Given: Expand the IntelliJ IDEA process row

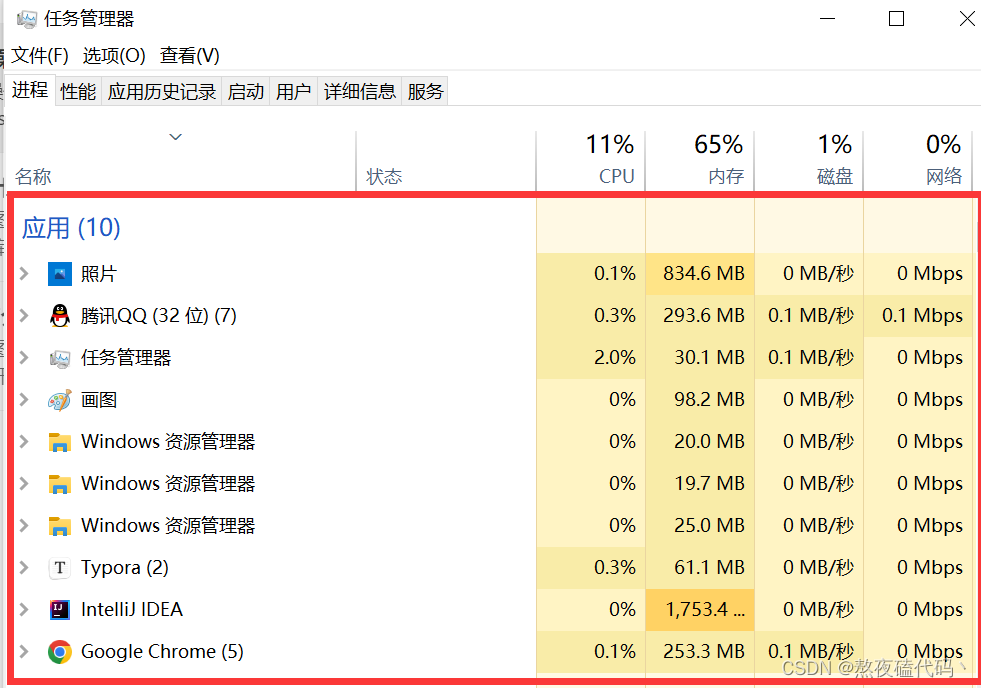Looking at the screenshot, I should click(24, 609).
